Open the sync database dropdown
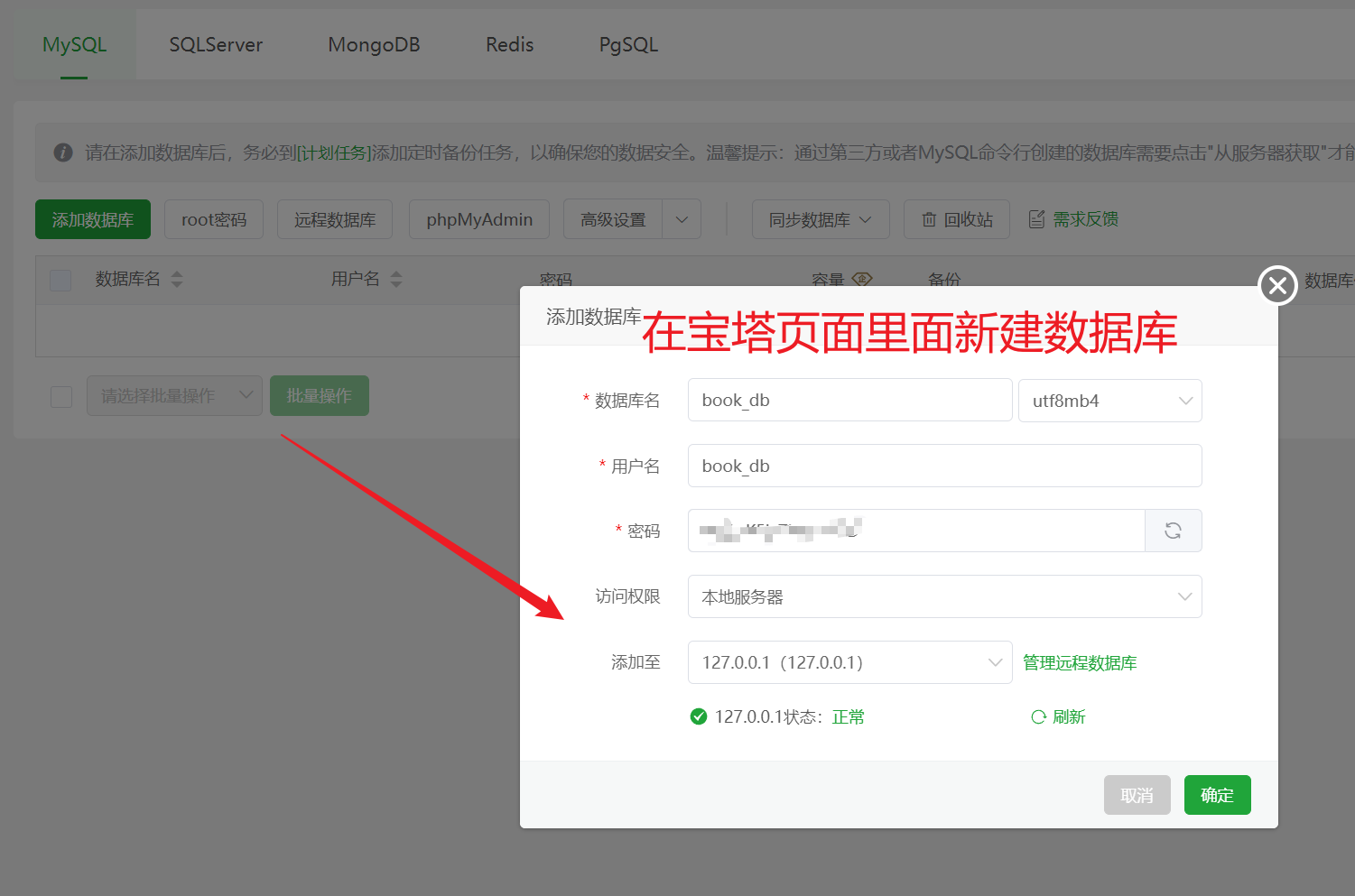This screenshot has height=896, width=1355. [821, 219]
